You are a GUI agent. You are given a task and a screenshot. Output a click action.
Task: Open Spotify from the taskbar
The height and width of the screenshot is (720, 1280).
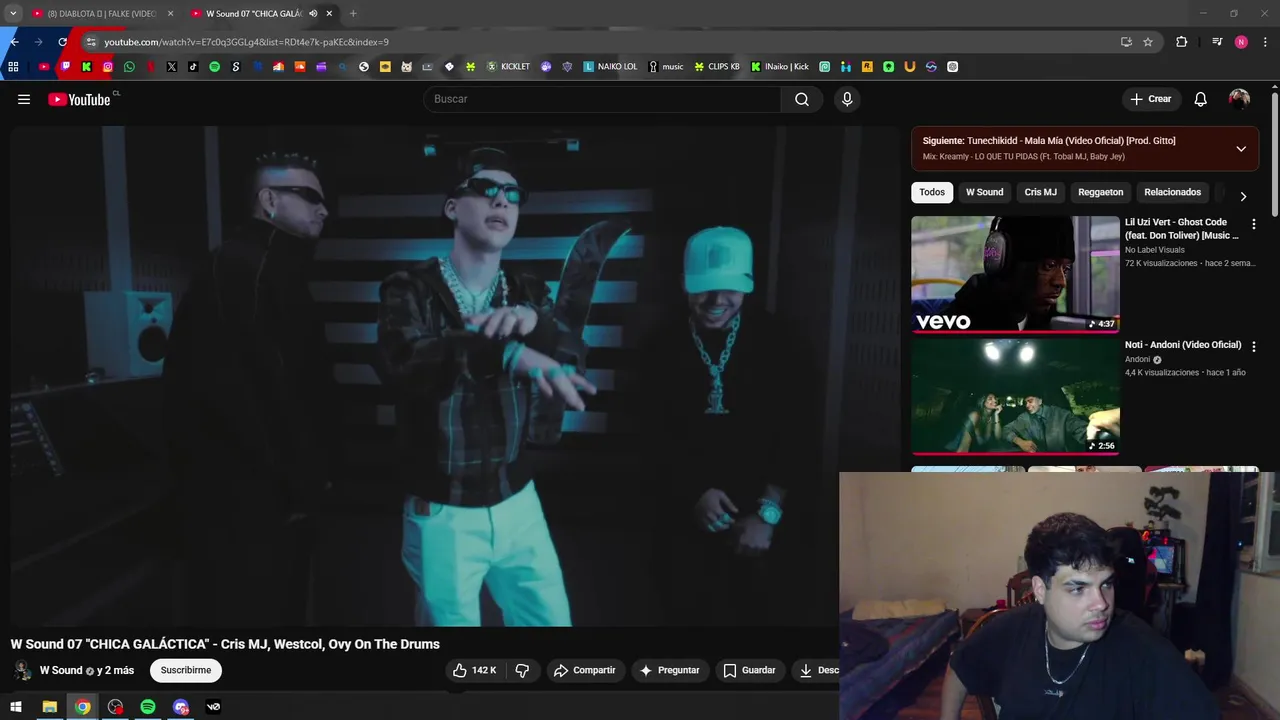pos(148,707)
